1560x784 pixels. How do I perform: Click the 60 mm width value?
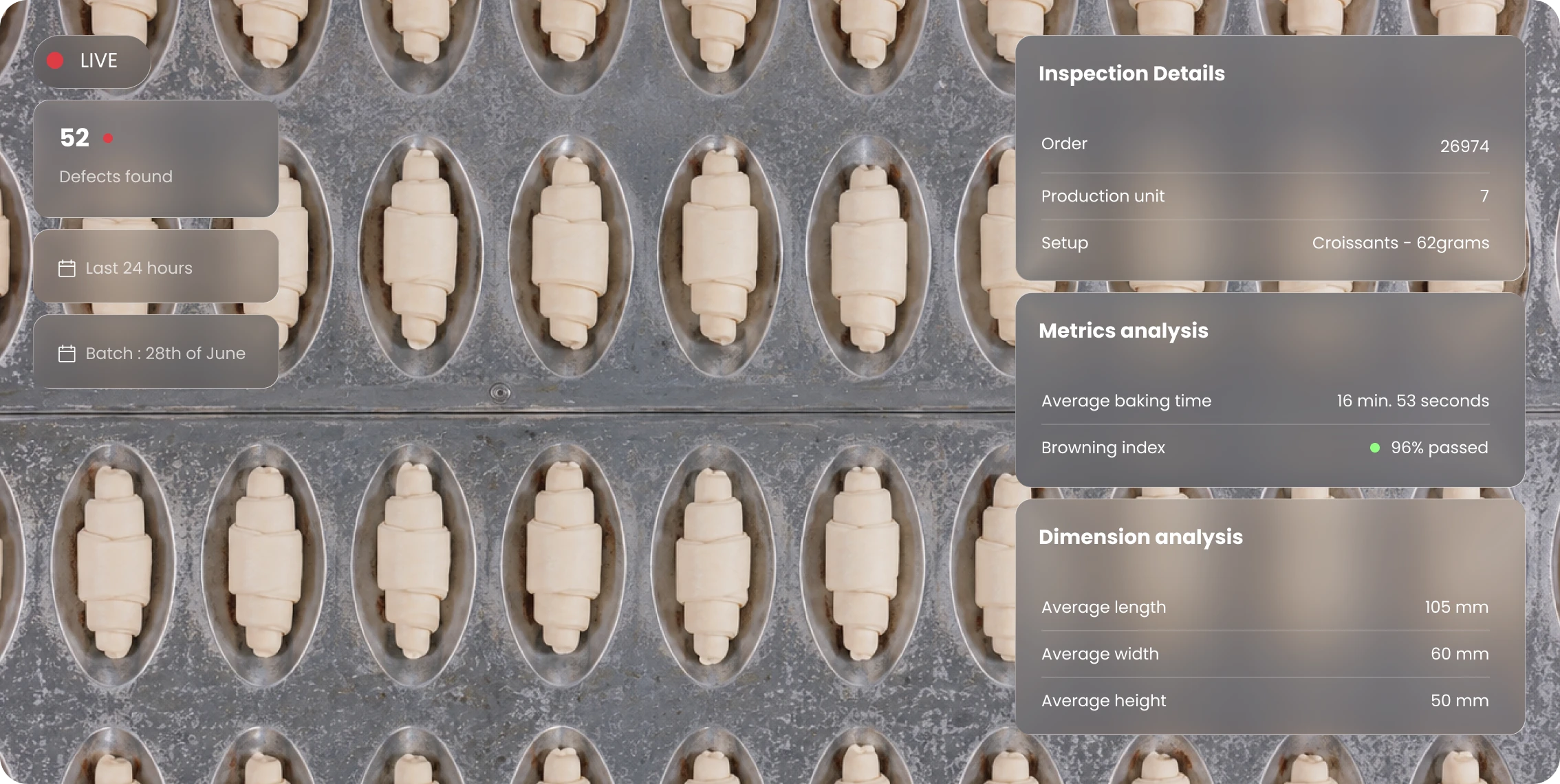point(1460,654)
